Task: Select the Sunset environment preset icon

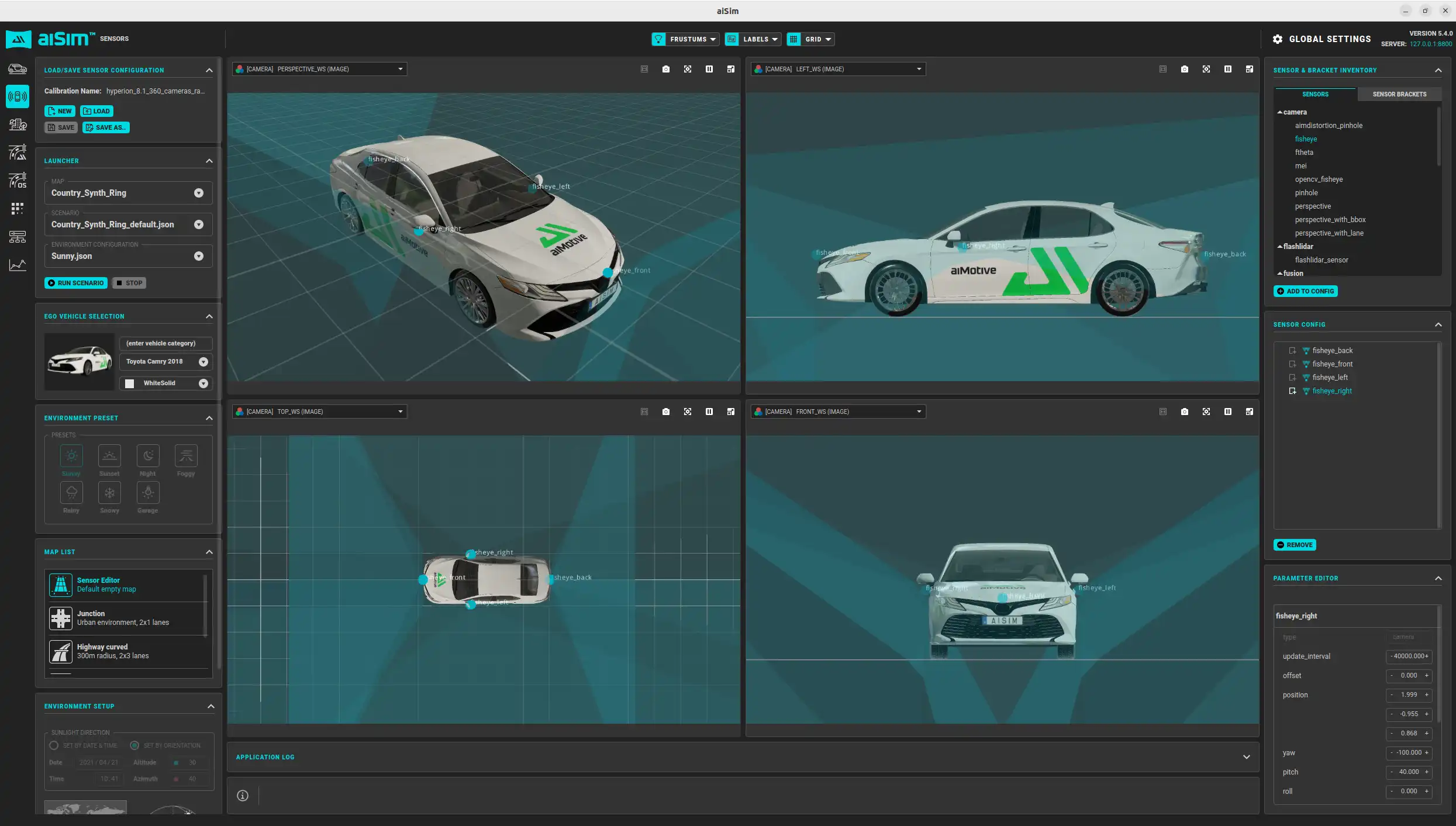Action: point(109,456)
